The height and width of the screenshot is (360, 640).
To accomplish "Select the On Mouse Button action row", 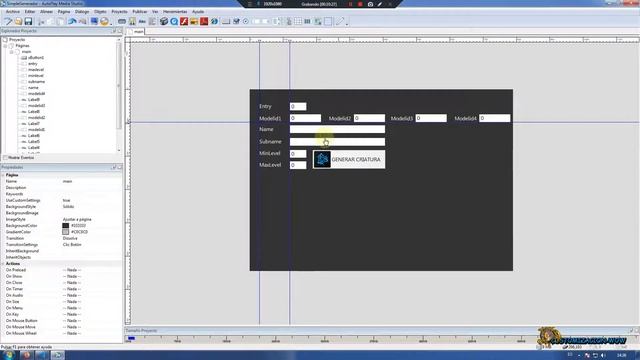I will coord(61,320).
